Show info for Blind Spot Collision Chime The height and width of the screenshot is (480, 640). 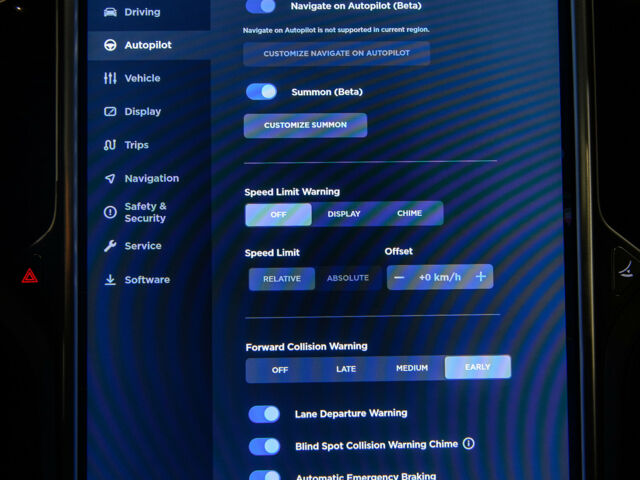469,443
